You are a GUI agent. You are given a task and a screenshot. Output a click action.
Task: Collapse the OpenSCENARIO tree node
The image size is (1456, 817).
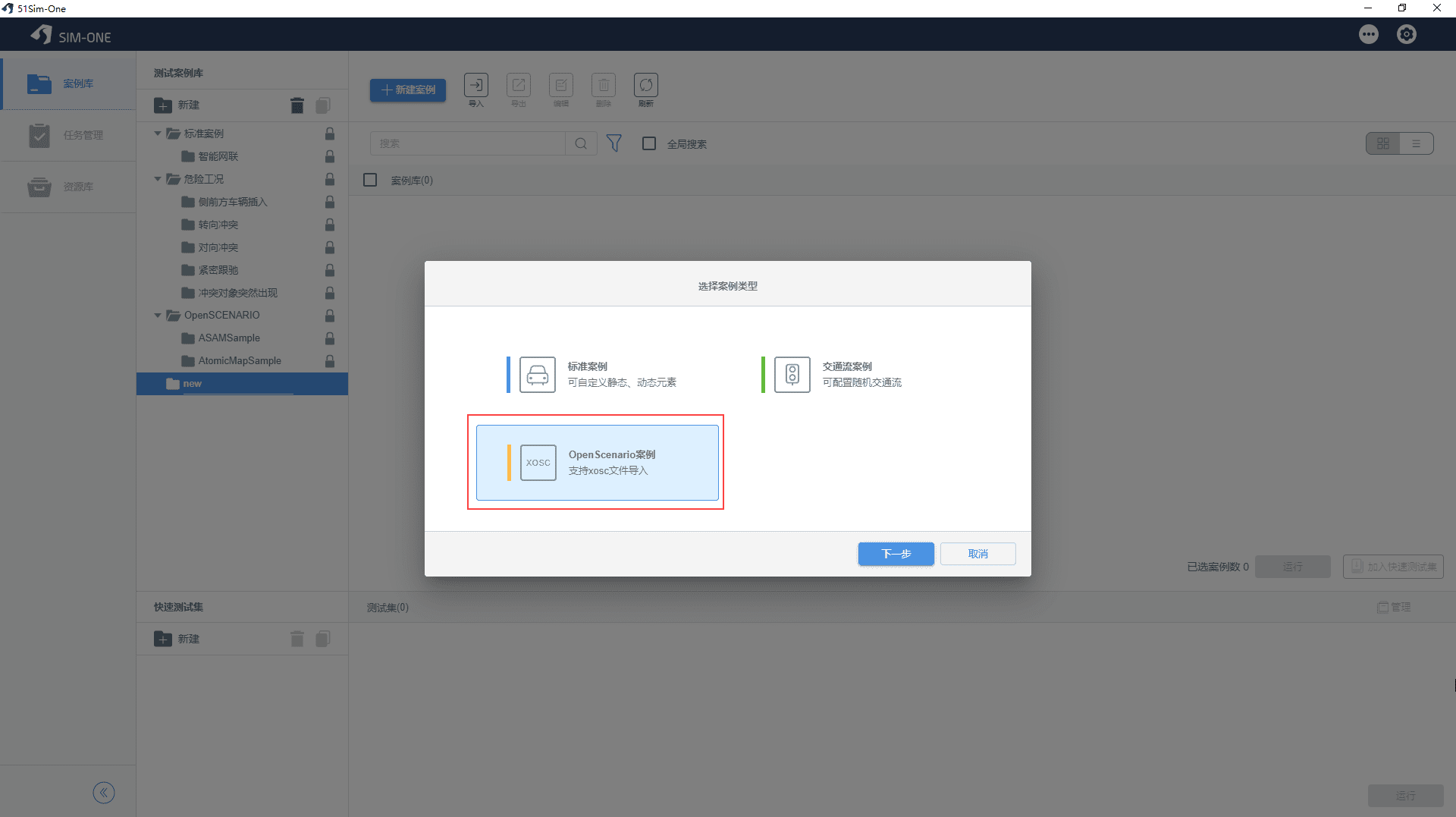158,316
